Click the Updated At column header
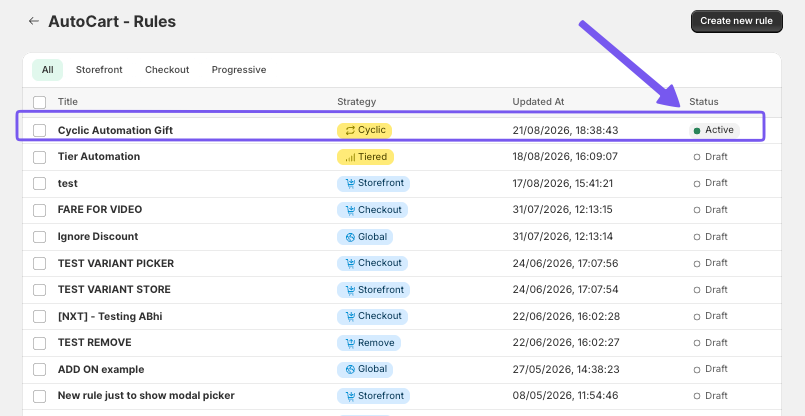805x416 pixels. [539, 102]
